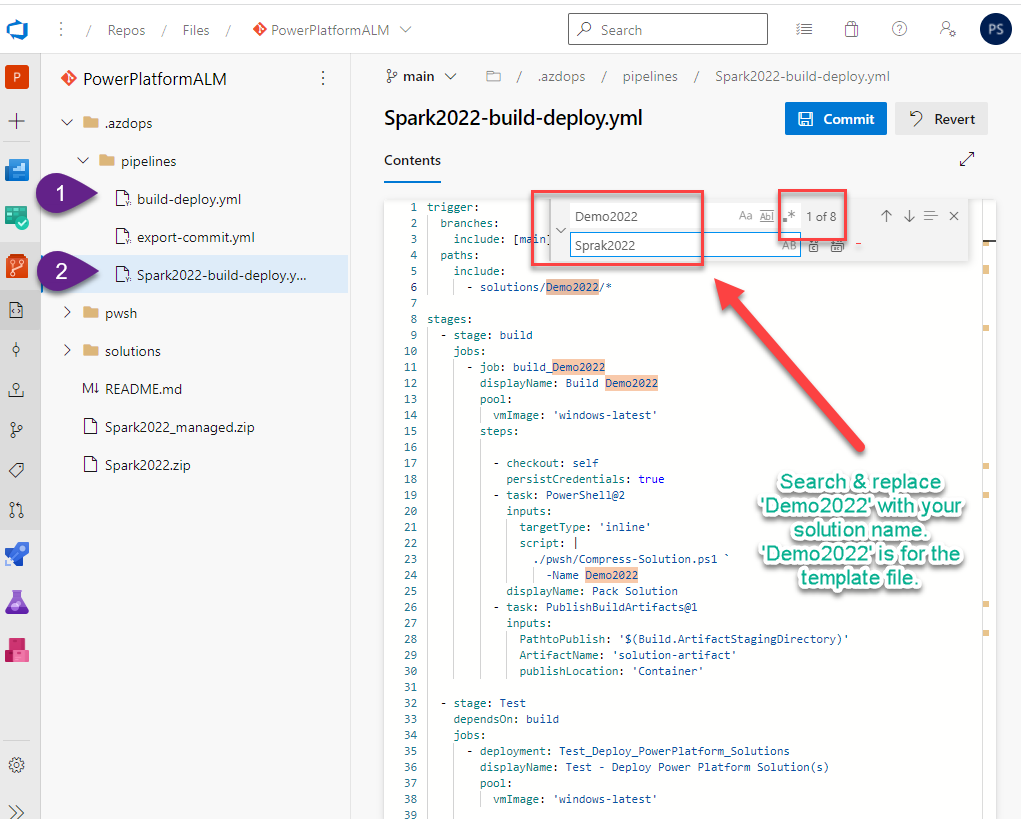The image size is (1021, 819).
Task: Toggle Match Whole Word in find box
Action: click(x=767, y=216)
